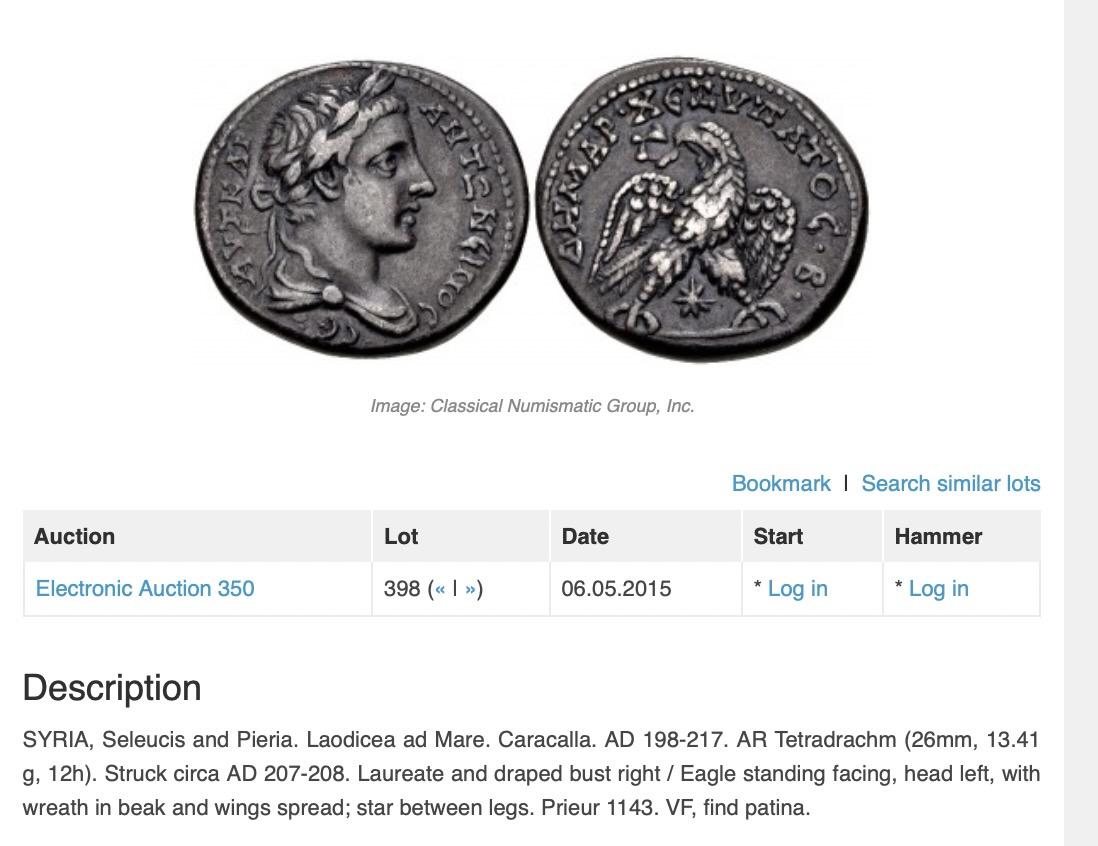The image size is (1098, 846).
Task: Log in to view Start price
Action: pyautogui.click(x=797, y=589)
